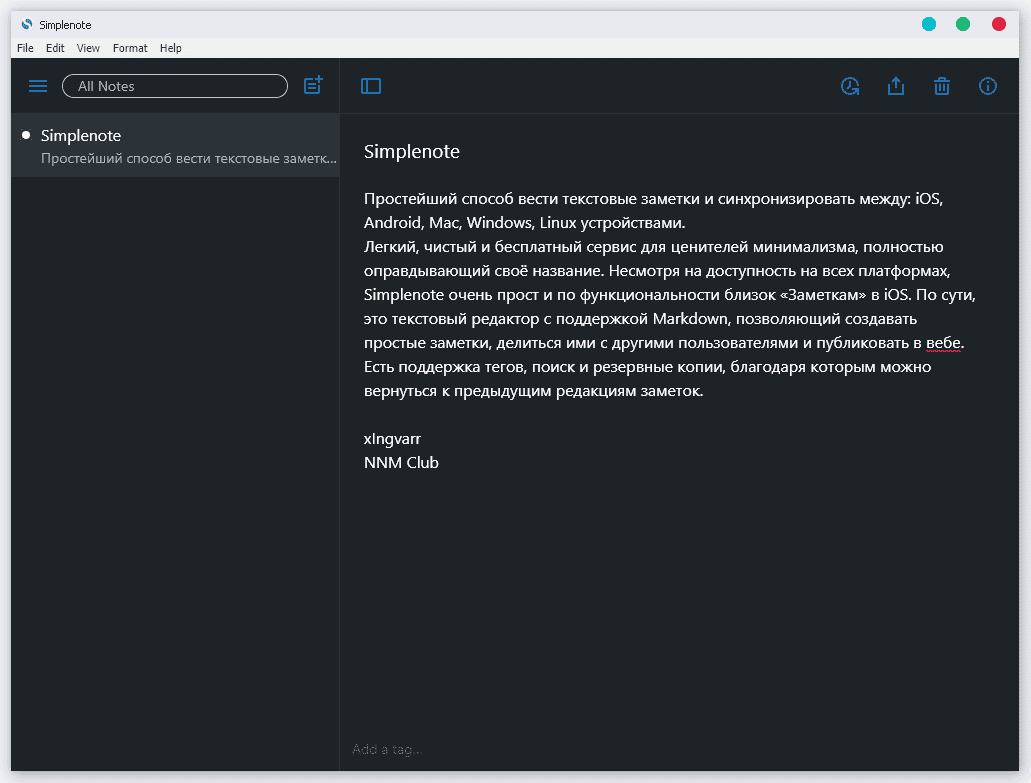
Task: Click the misspelled word "вебе"
Action: 943,343
